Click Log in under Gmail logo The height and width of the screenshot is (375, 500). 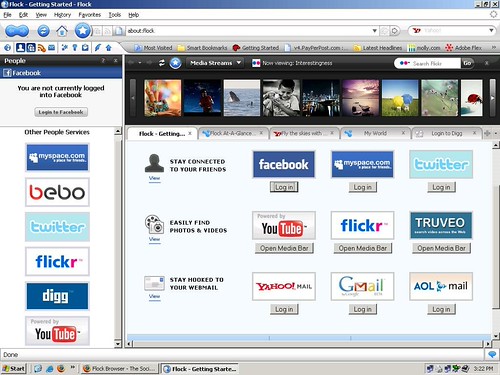pyautogui.click(x=363, y=309)
